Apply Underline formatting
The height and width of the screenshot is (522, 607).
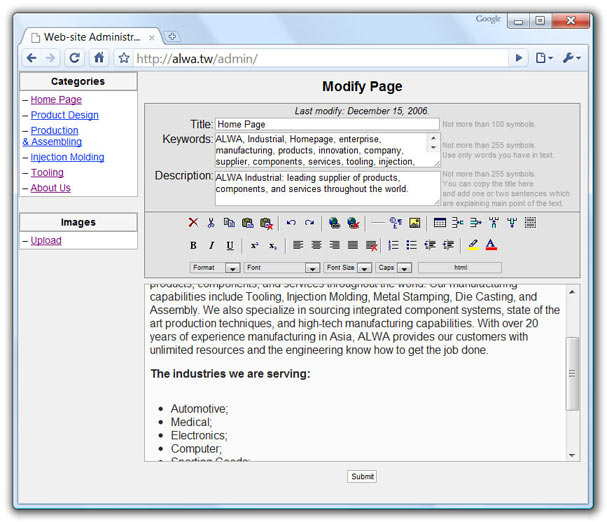(230, 246)
